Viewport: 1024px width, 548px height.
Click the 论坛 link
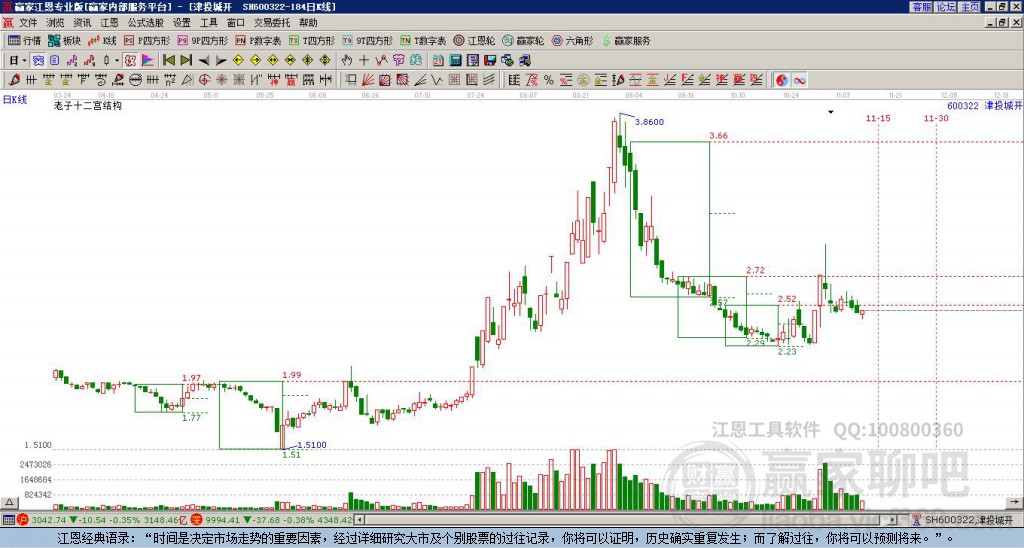tap(946, 7)
